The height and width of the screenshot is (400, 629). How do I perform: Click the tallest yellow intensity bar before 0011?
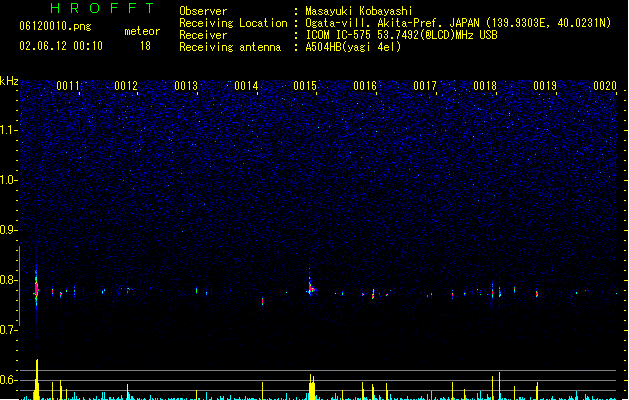click(x=37, y=379)
